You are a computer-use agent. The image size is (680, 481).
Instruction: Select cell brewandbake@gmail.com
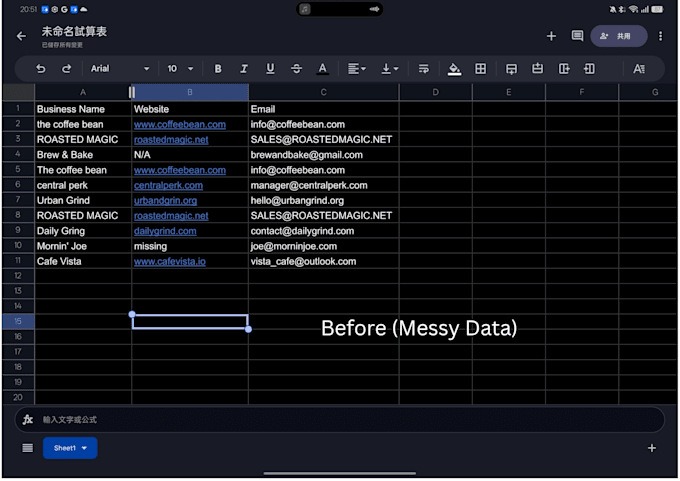pos(324,155)
